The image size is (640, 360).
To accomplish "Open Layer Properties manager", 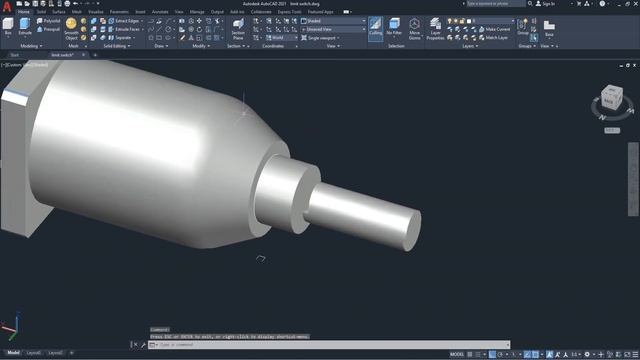I will tap(435, 29).
